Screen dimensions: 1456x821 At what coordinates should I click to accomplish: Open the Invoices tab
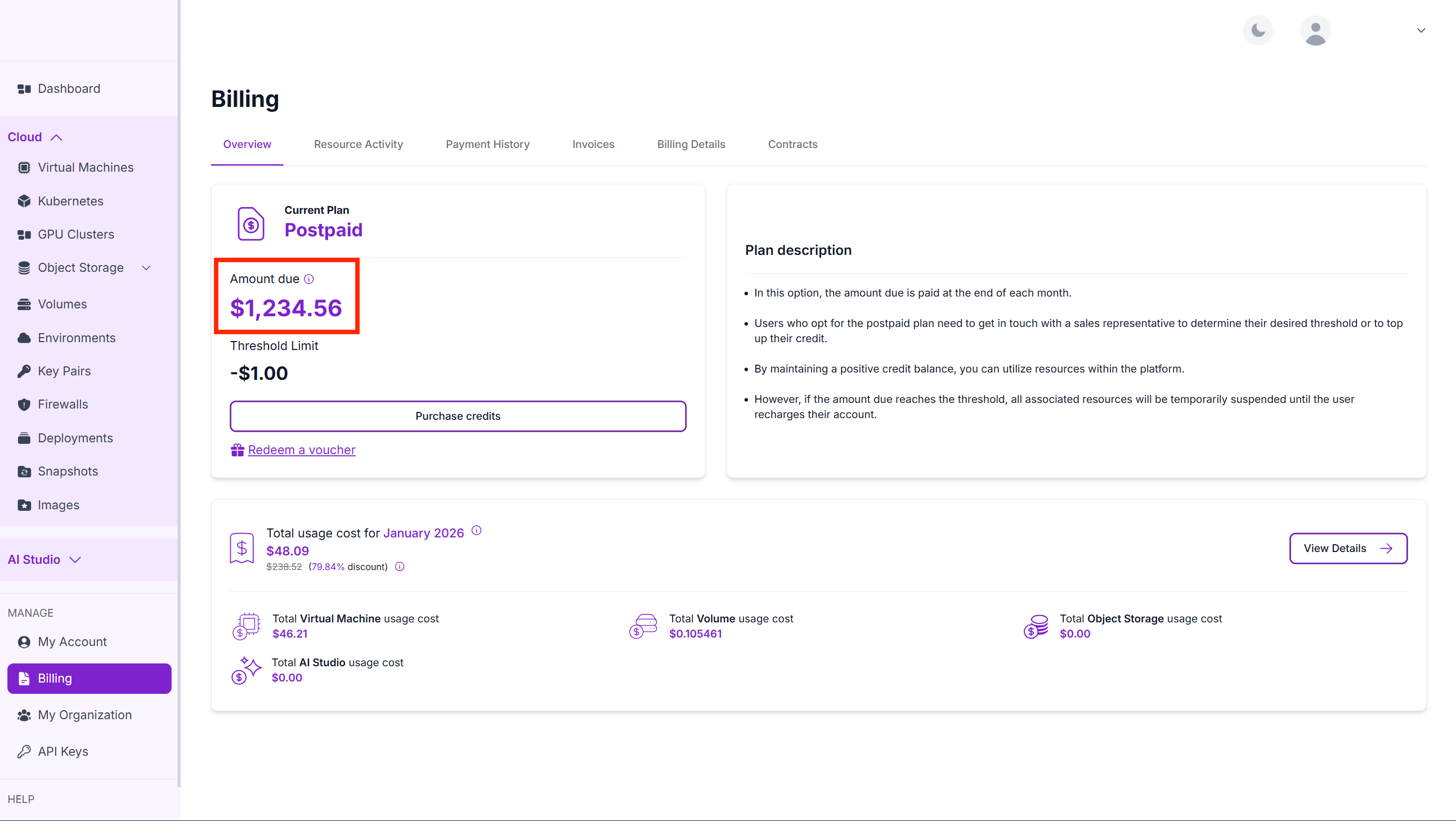pyautogui.click(x=593, y=145)
